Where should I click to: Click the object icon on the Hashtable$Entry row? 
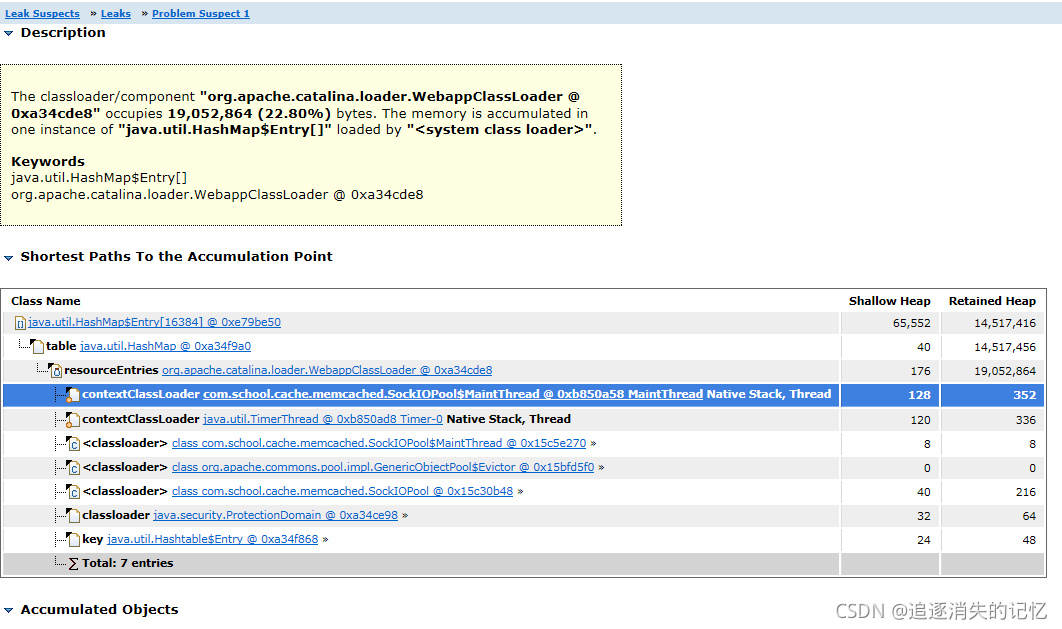point(73,540)
